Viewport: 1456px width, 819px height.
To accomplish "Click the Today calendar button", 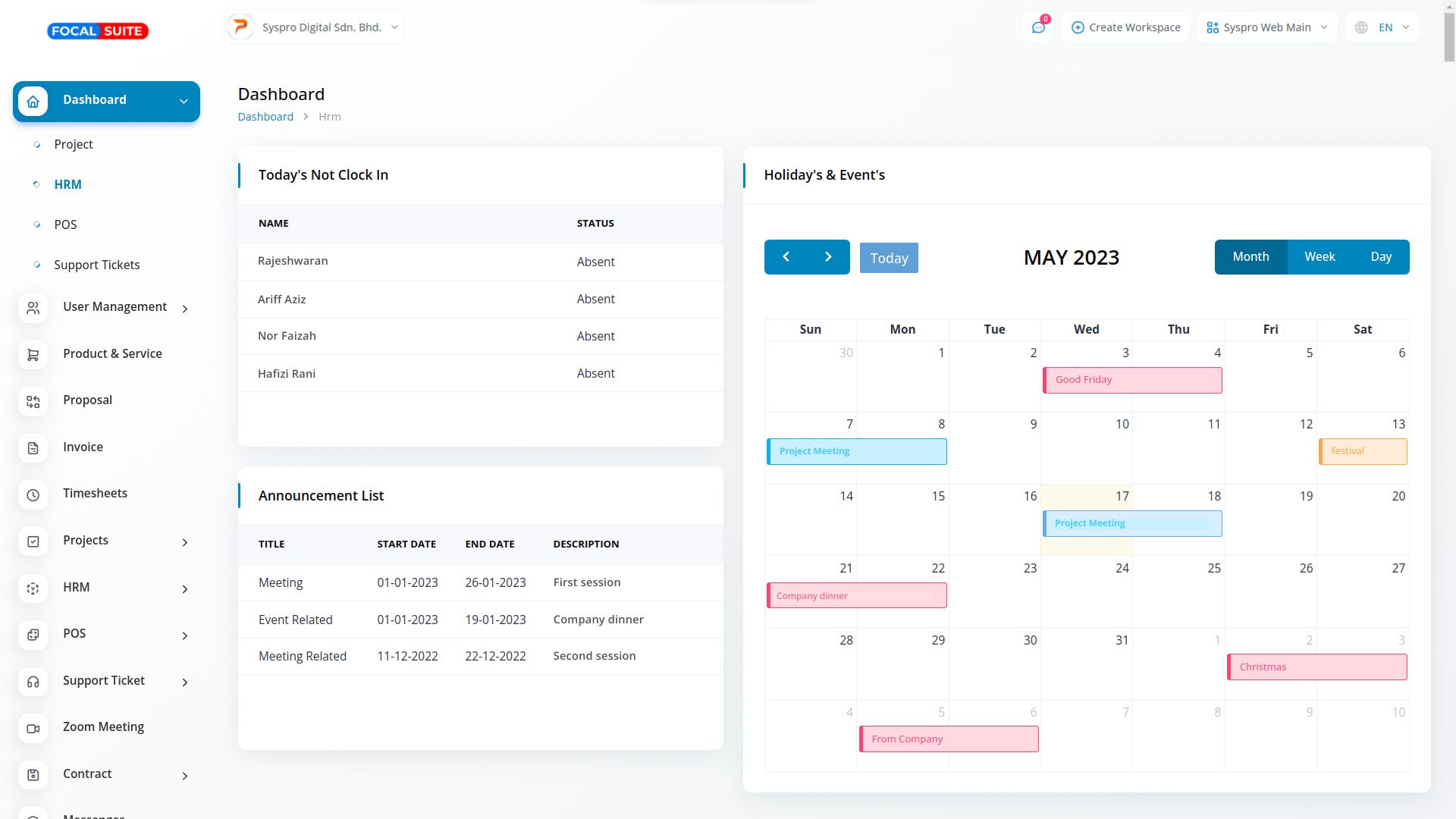I will coord(889,258).
